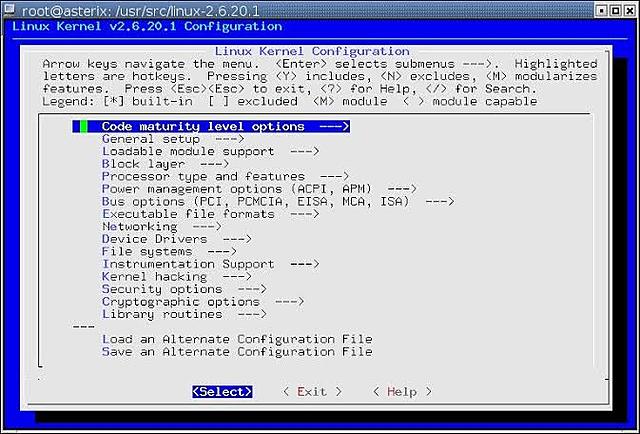
Task: Select Library routines entry
Action: coord(184,314)
